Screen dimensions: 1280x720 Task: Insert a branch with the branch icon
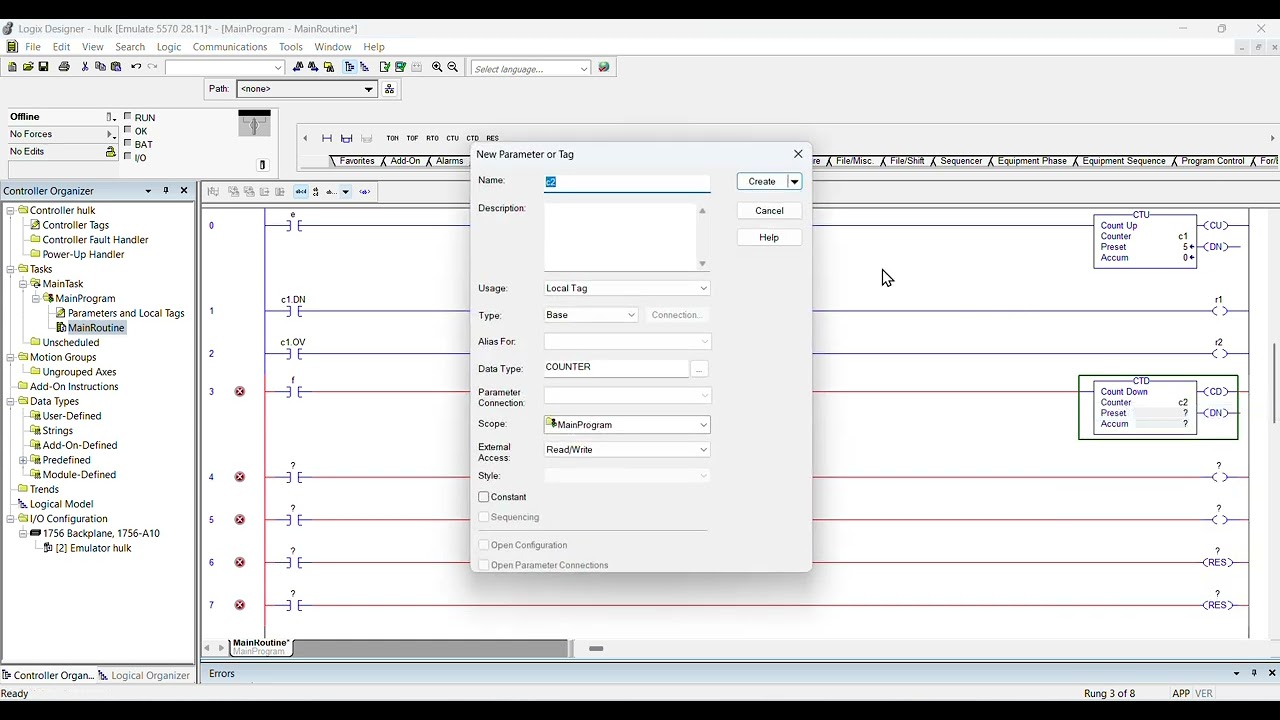point(347,138)
